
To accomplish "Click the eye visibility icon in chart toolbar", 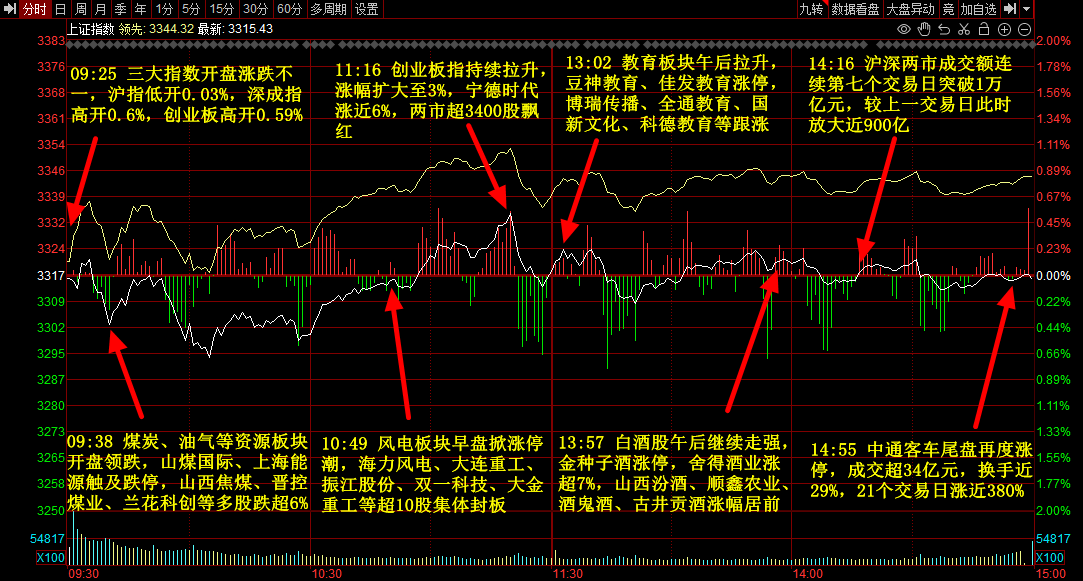I will (x=906, y=28).
